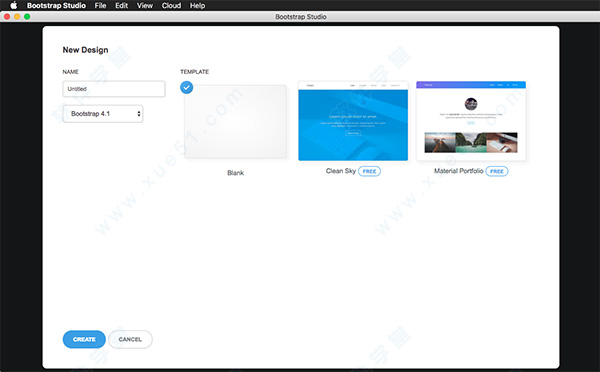The image size is (600, 372).
Task: Select the Blank template thumbnail
Action: tap(235, 121)
